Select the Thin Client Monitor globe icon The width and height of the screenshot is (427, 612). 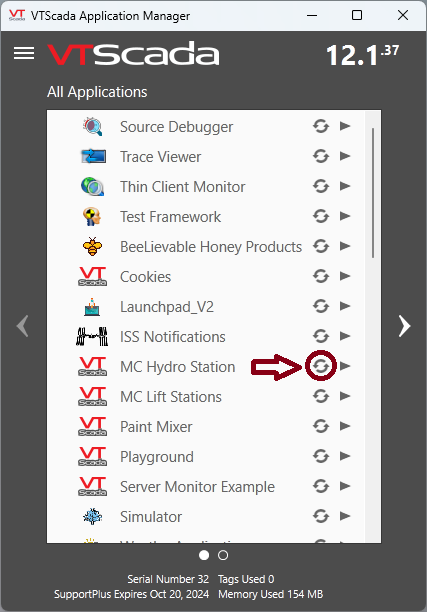point(93,186)
